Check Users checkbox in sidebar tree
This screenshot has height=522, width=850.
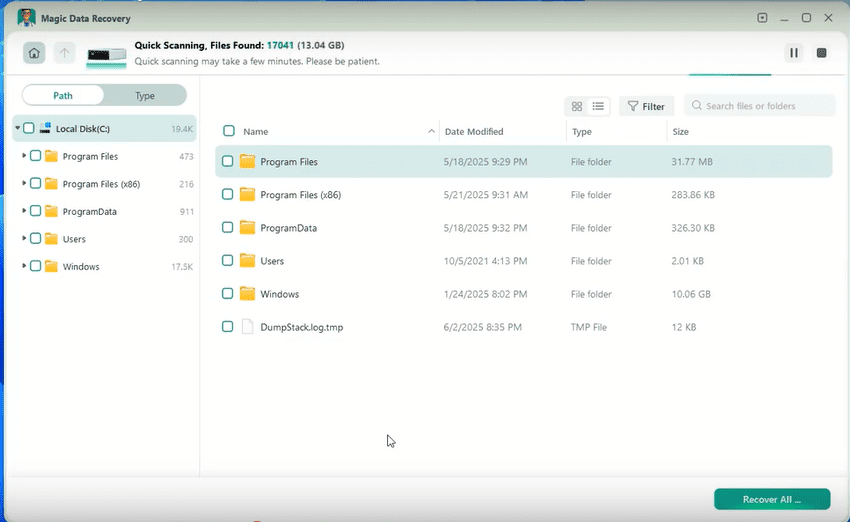pyautogui.click(x=35, y=239)
